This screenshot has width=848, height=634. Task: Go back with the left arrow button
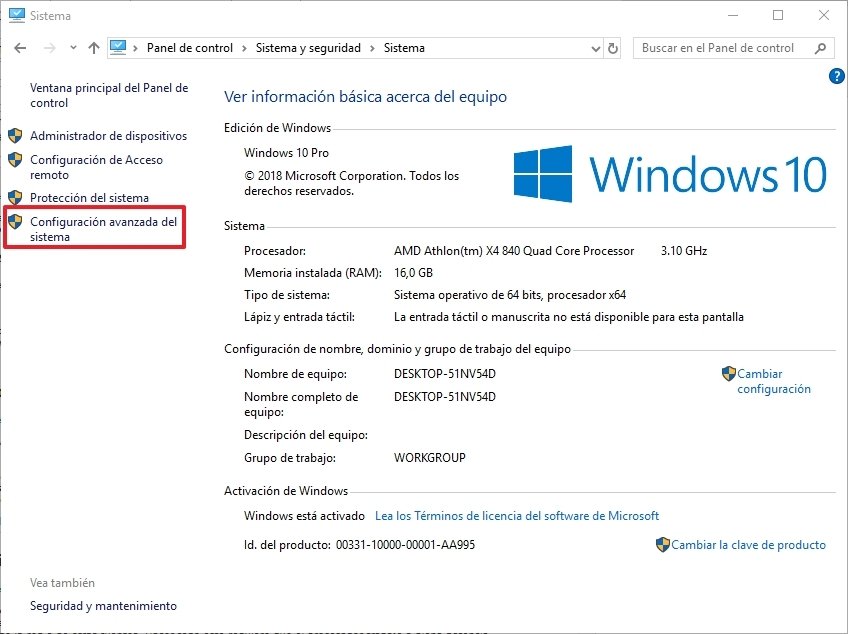coord(20,48)
